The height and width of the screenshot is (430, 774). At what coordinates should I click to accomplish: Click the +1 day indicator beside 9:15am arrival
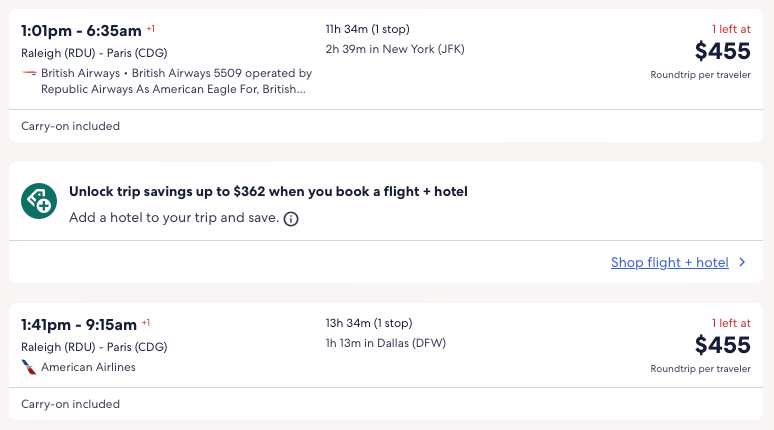pyautogui.click(x=146, y=322)
